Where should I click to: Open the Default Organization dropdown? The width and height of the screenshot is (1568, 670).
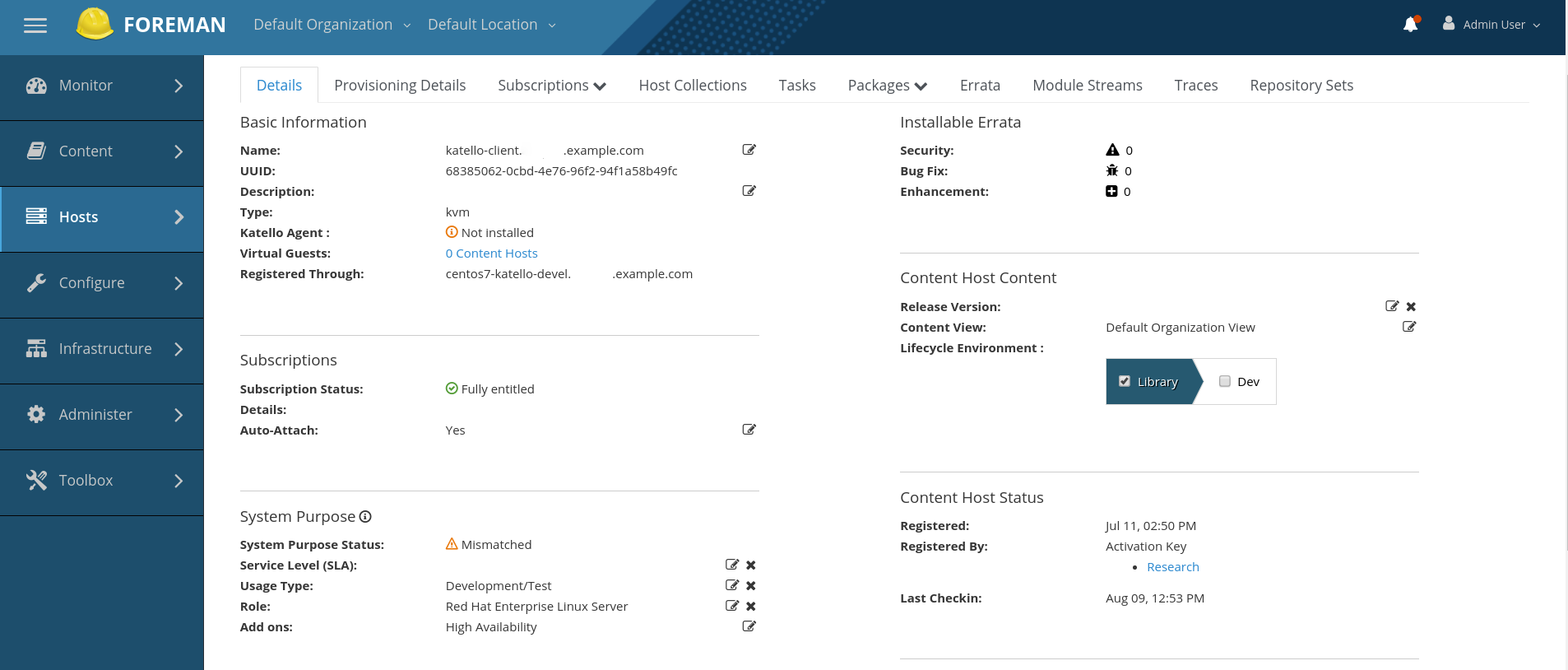[x=332, y=25]
